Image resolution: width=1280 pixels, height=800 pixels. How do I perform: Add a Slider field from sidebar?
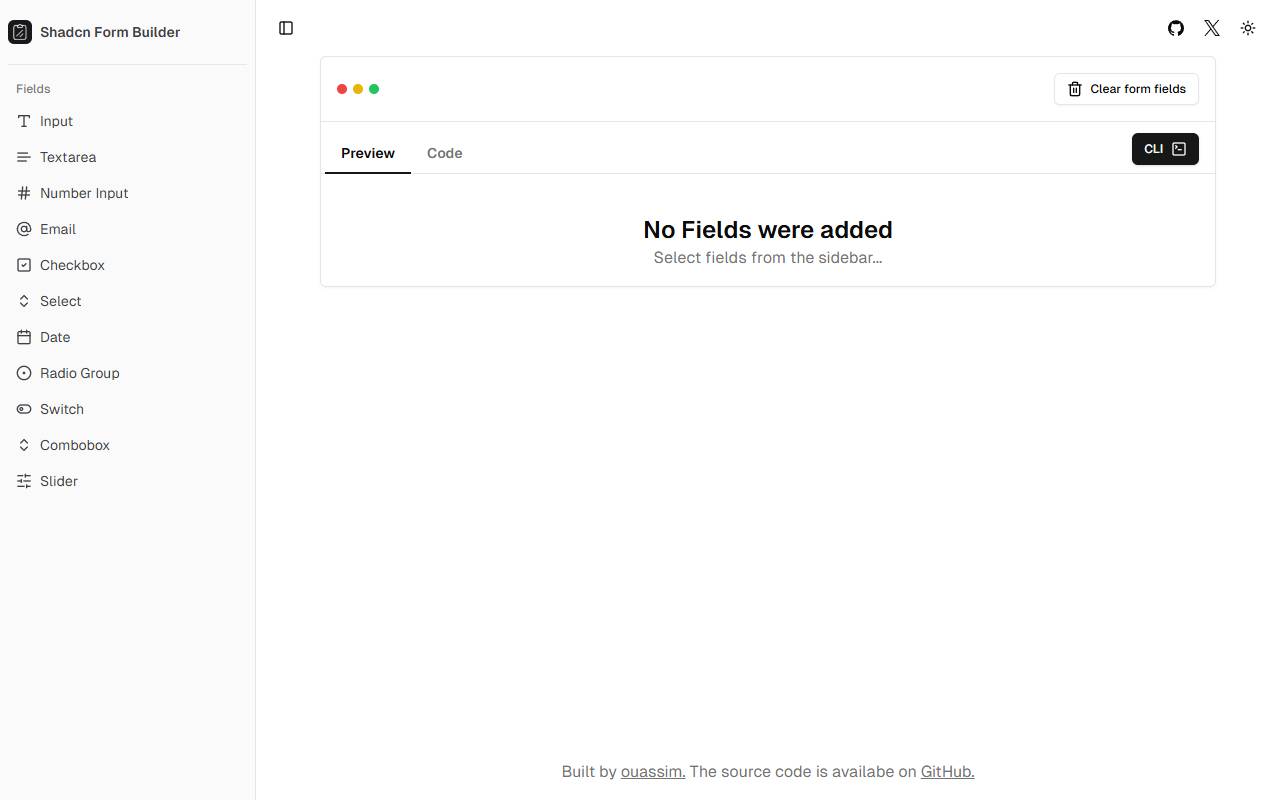pyautogui.click(x=128, y=481)
